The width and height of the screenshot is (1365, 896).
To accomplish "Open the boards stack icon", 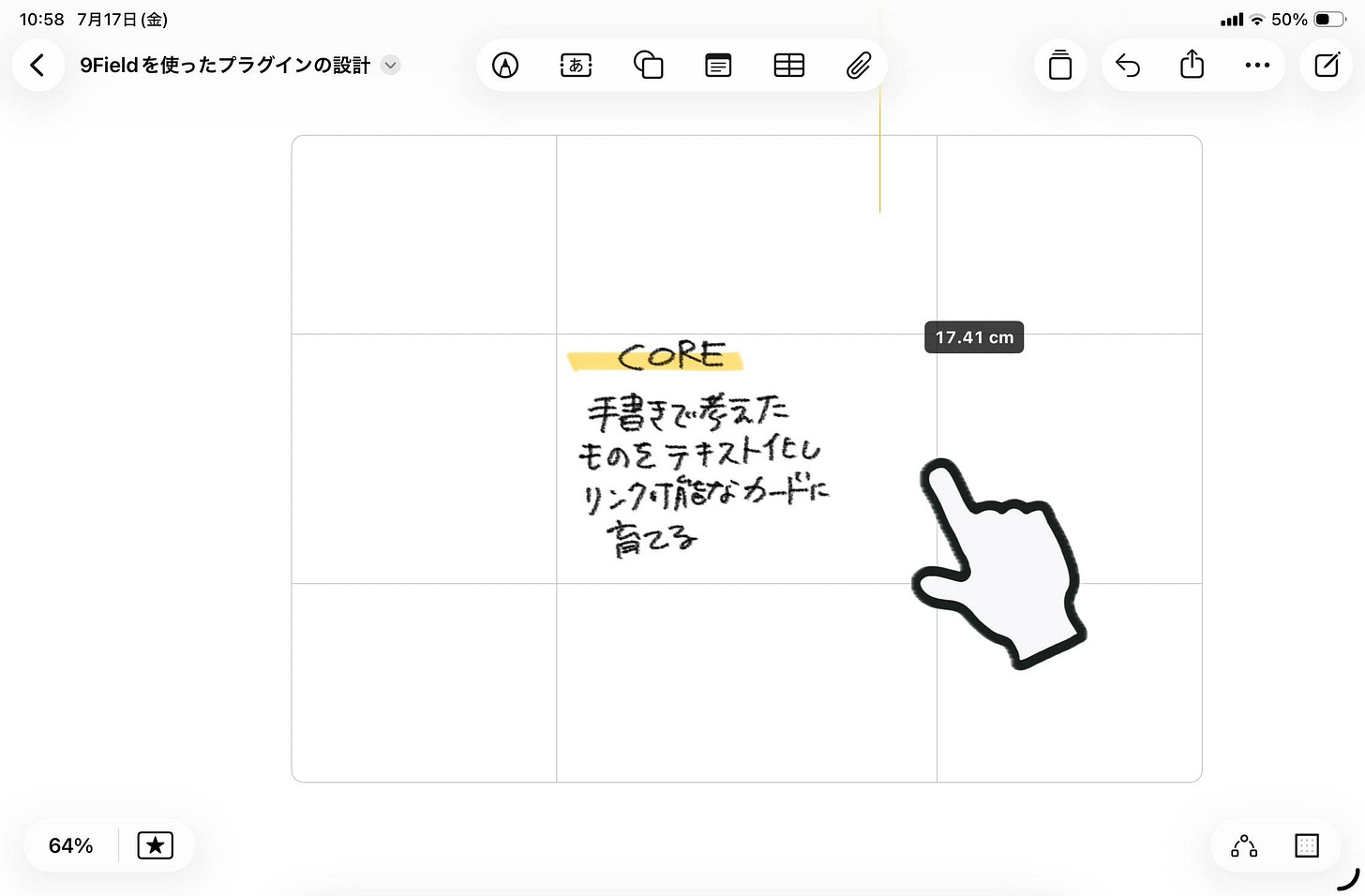I will pyautogui.click(x=1060, y=66).
